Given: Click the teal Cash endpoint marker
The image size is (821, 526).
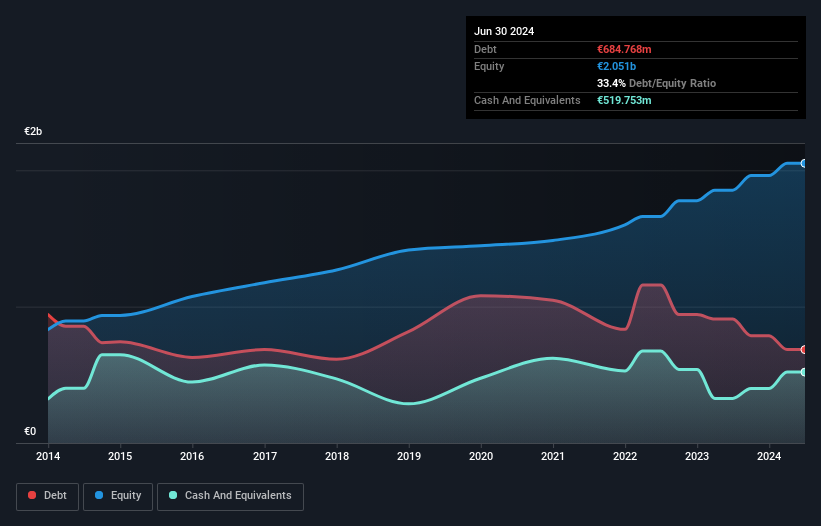Looking at the screenshot, I should click(804, 372).
